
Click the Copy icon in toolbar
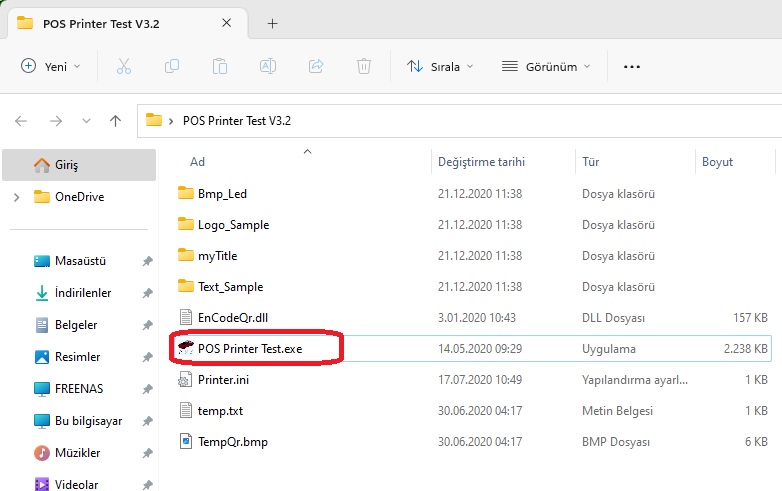point(172,66)
